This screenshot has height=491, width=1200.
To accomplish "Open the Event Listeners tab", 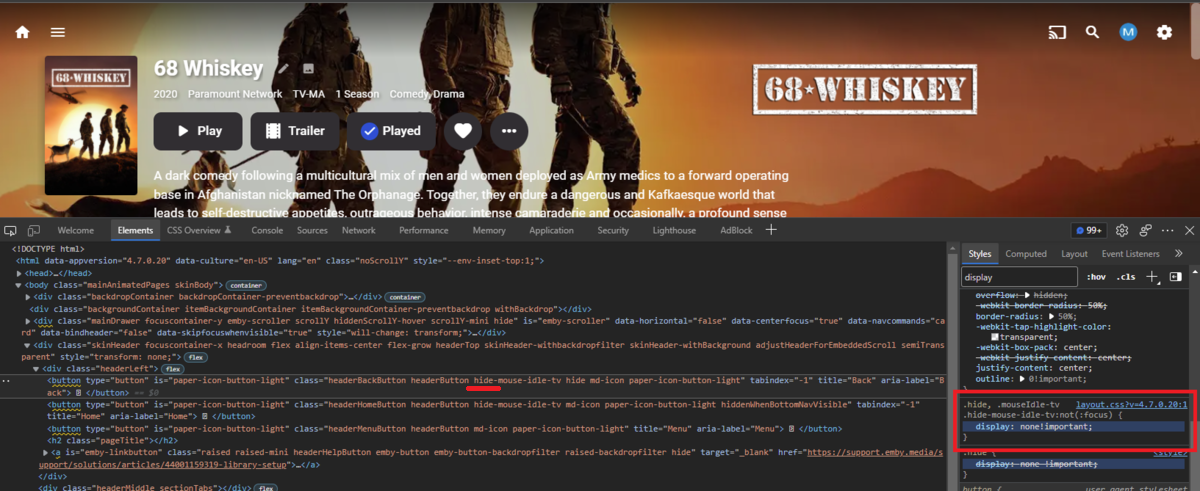I will pyautogui.click(x=1130, y=254).
